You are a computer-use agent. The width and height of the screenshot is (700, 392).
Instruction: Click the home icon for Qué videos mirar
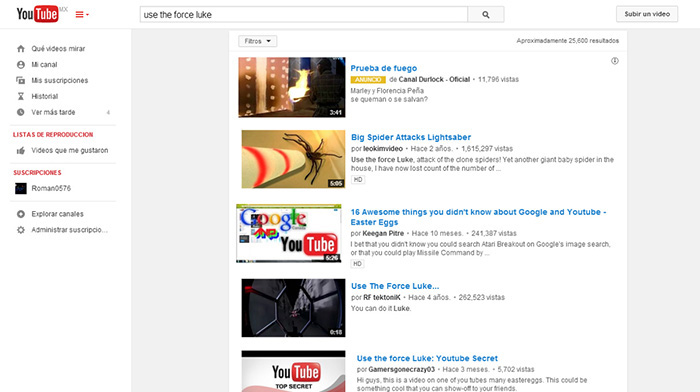(21, 49)
